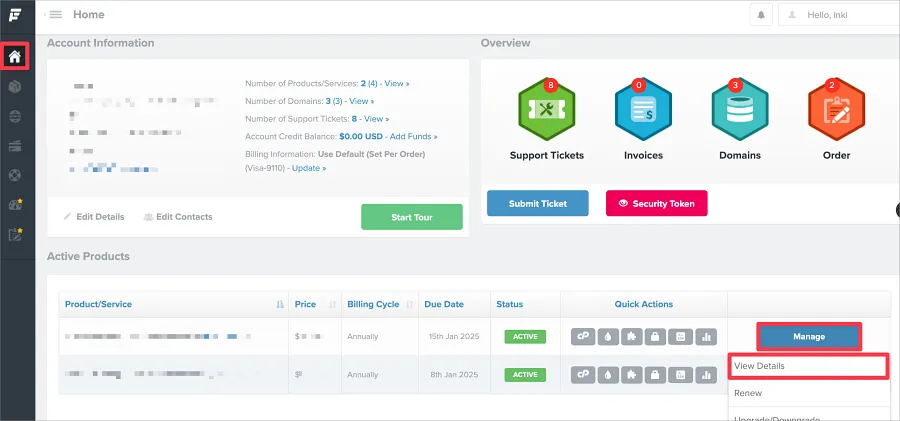900x421 pixels.
Task: Click the Domains hexagon icon
Action: pos(740,112)
